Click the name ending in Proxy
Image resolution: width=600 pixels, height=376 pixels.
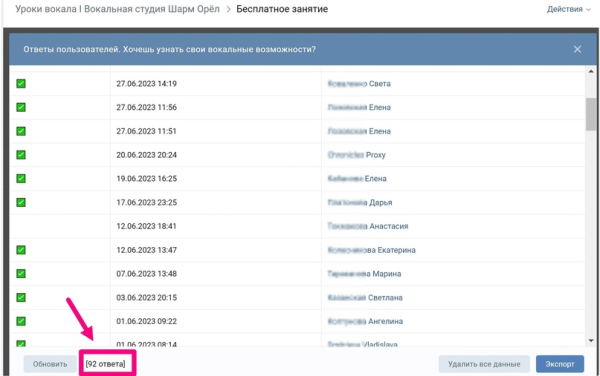click(356, 155)
